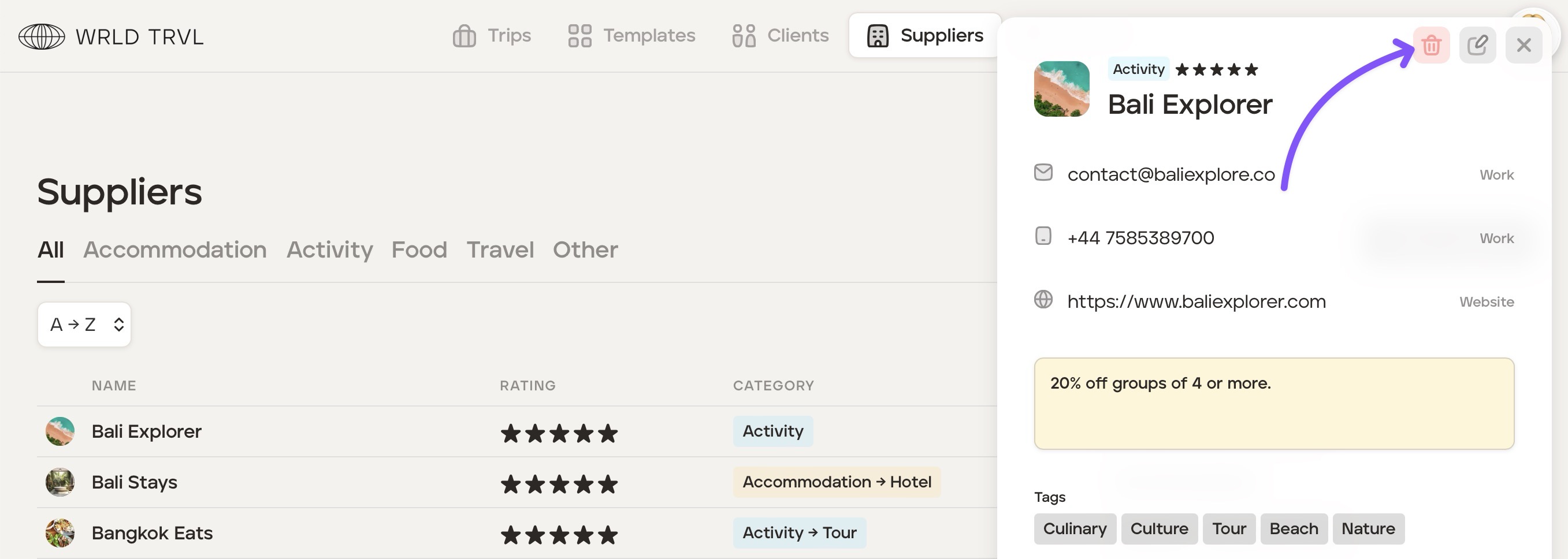Edit Bali Explorer using the pencil icon
1568x559 pixels.
pyautogui.click(x=1477, y=45)
